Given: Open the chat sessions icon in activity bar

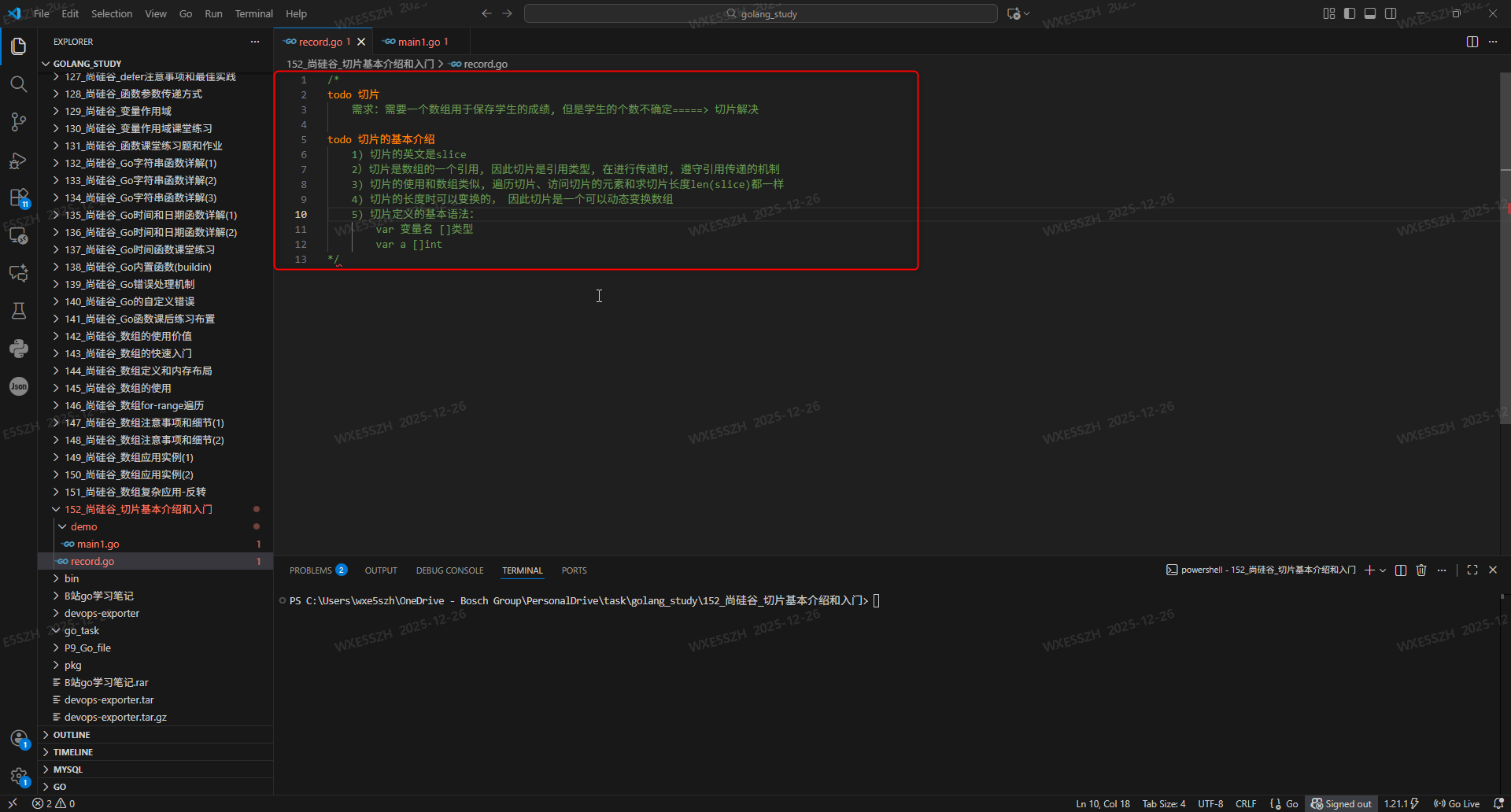Looking at the screenshot, I should click(19, 273).
